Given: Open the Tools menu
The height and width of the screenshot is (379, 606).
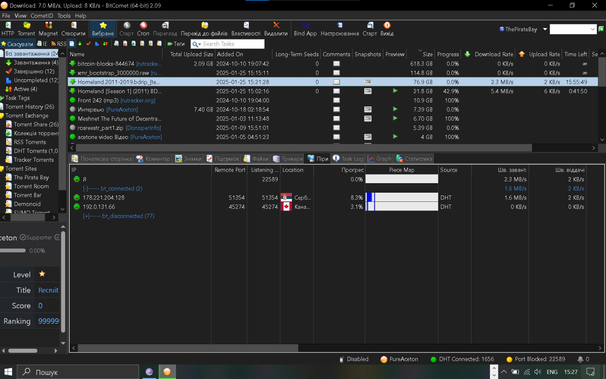Looking at the screenshot, I should click(64, 16).
